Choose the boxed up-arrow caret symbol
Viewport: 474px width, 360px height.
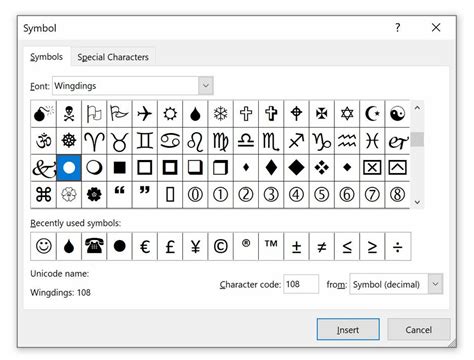[x=397, y=168]
